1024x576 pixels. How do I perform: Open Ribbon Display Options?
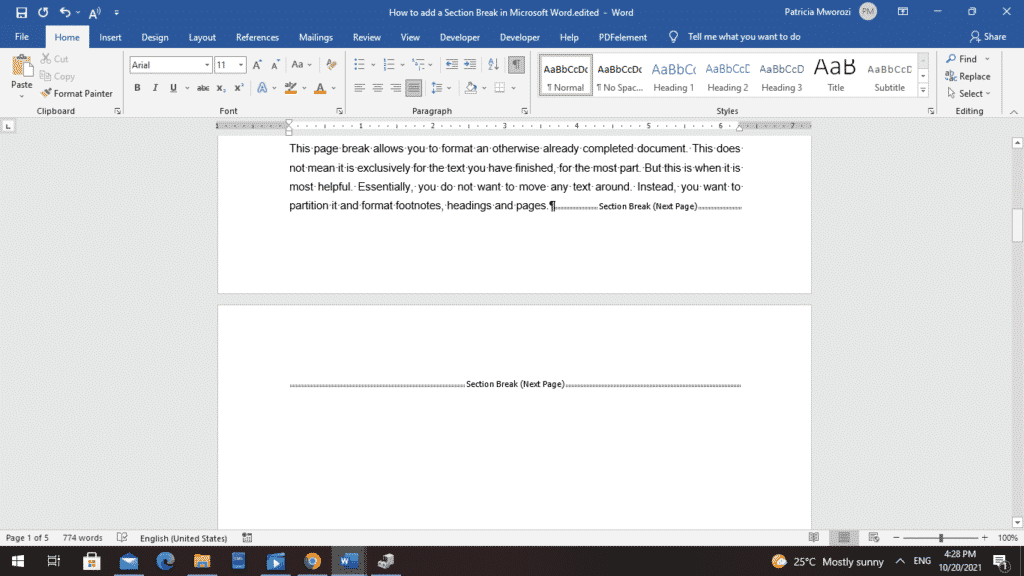click(x=903, y=12)
